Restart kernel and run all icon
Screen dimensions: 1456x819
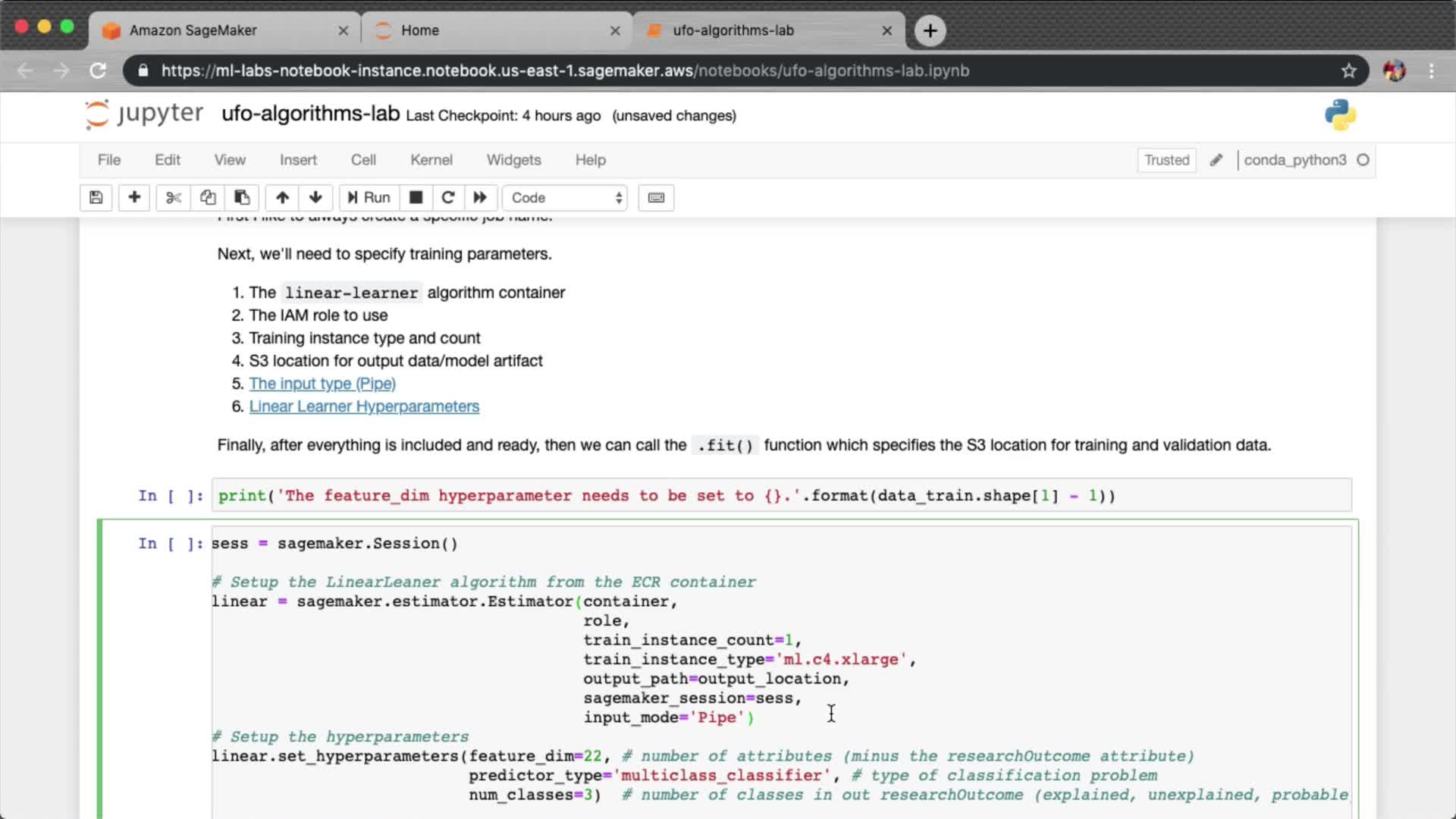click(x=480, y=197)
